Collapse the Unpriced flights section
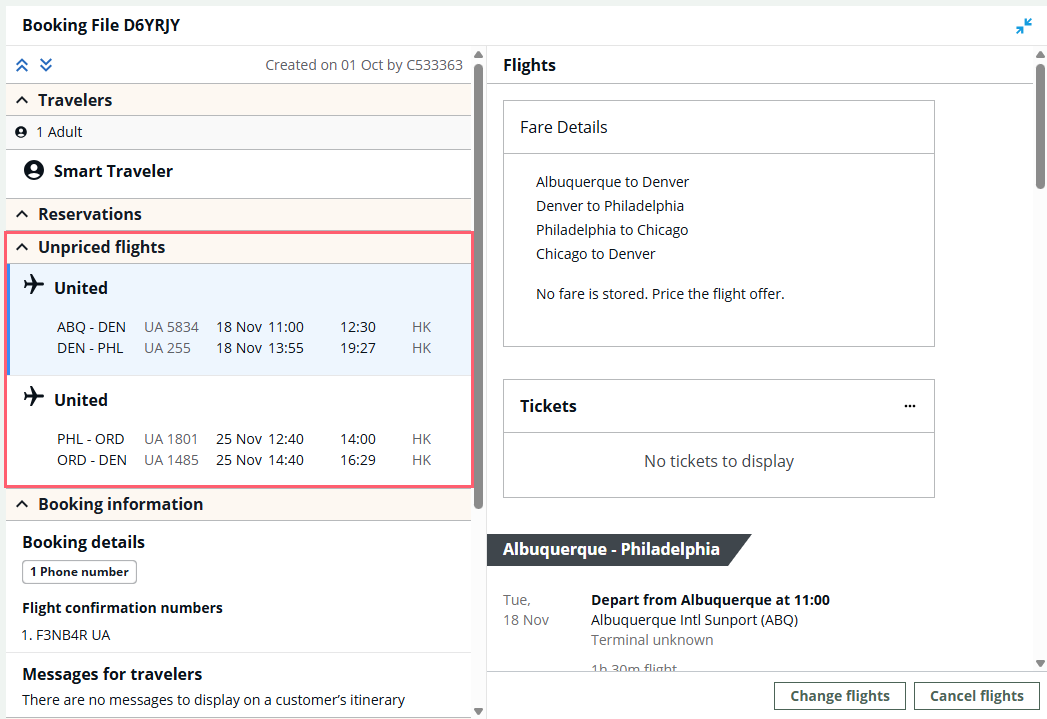1047x719 pixels. pos(22,247)
